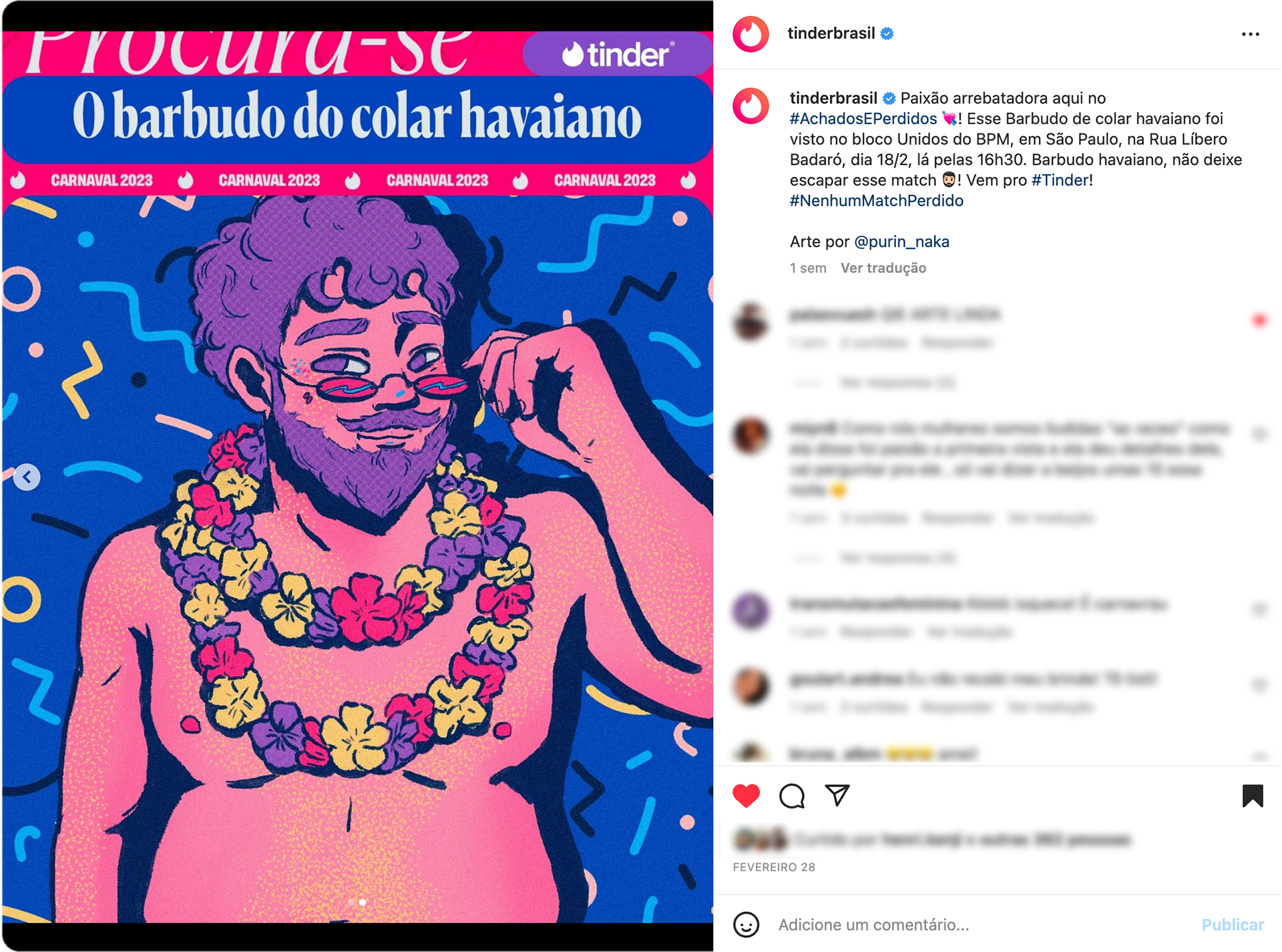This screenshot has width=1282, height=952.
Task: Open the comment speech bubble icon
Action: [x=792, y=795]
